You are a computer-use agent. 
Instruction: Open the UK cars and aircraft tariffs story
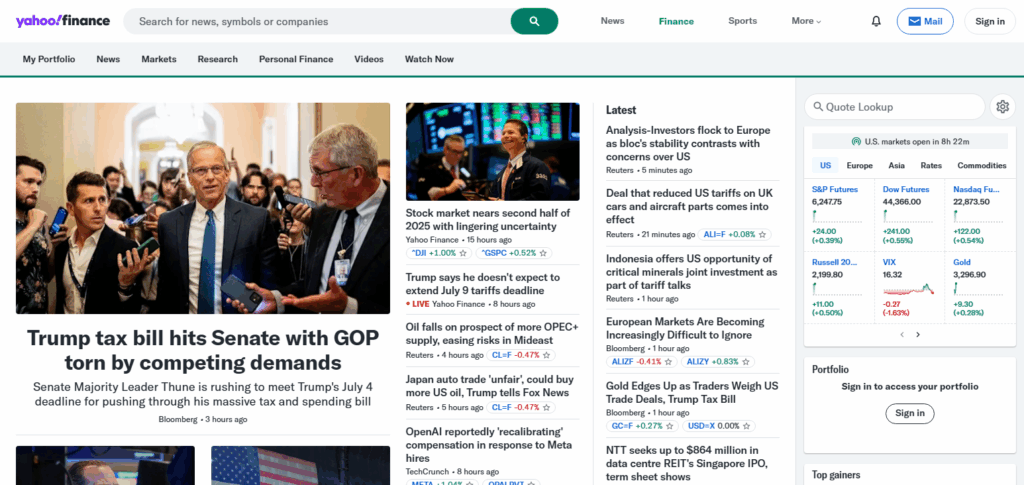pos(690,206)
